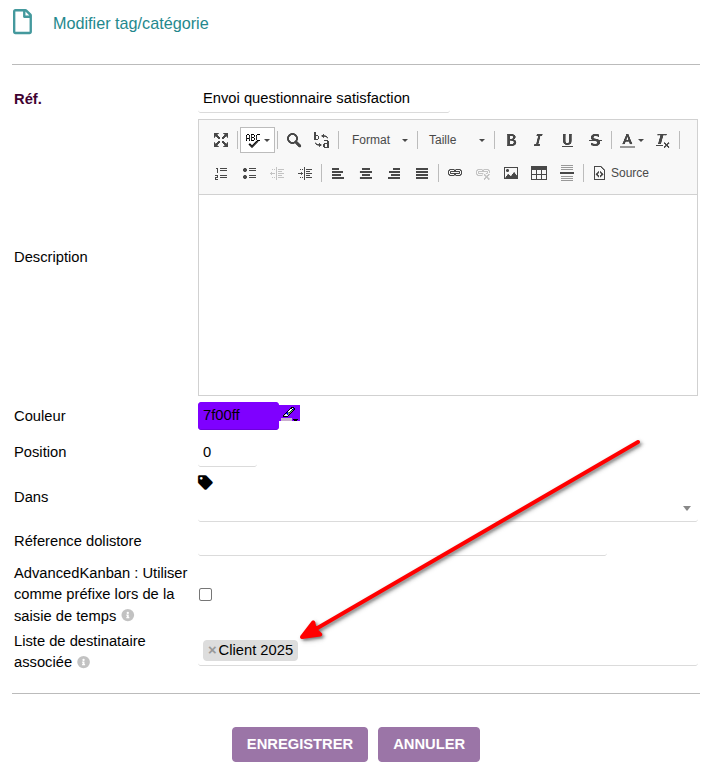This screenshot has width=720, height=767.
Task: Click the document icon beside the title
Action: (22, 23)
